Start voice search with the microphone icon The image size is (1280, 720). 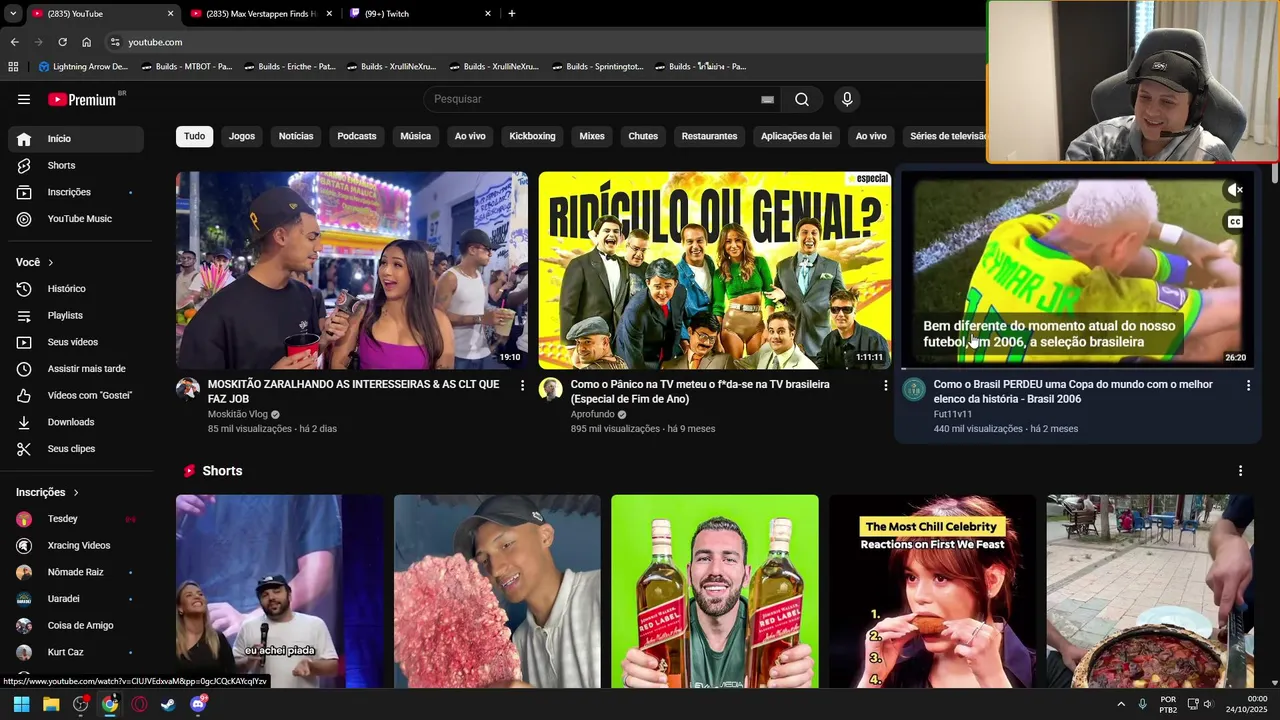tap(847, 99)
